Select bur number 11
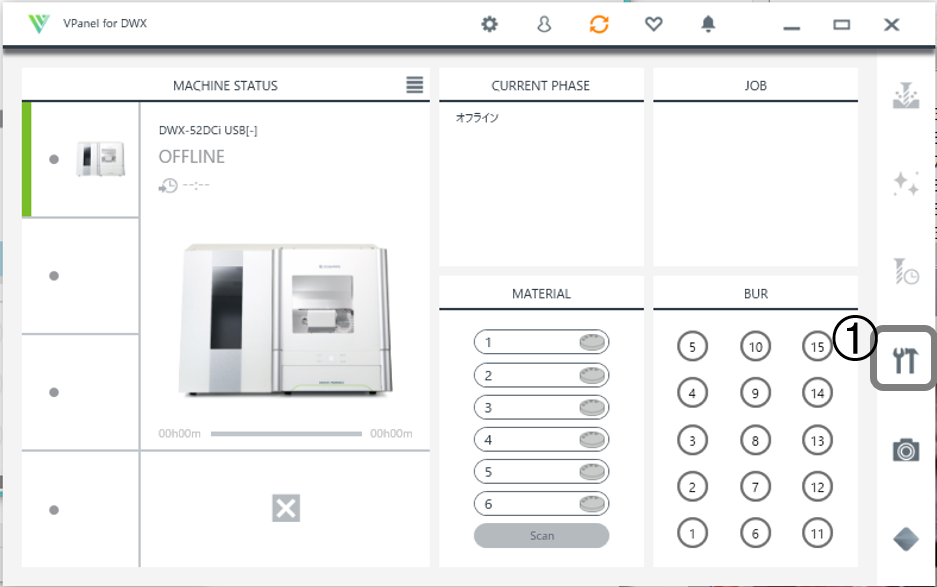 [x=817, y=533]
